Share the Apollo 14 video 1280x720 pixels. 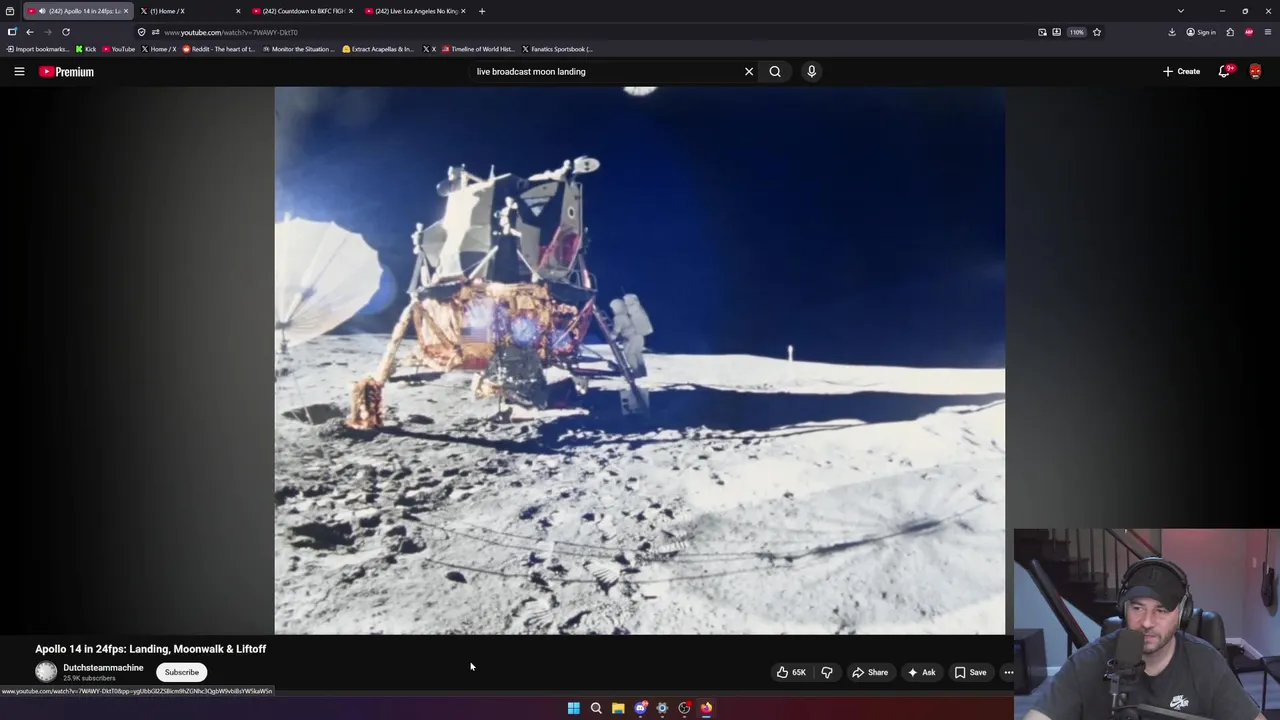[x=870, y=672]
